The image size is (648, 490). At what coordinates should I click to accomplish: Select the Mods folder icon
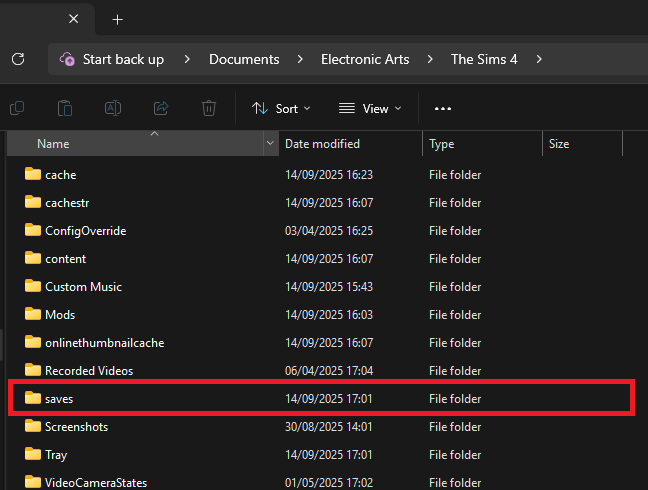tap(33, 314)
